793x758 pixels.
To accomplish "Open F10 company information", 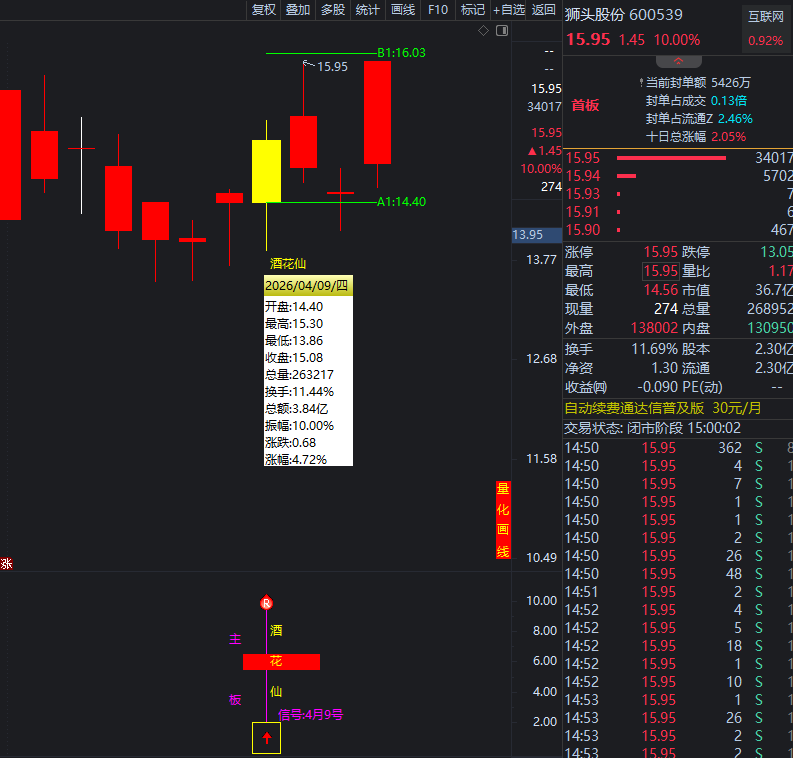I will pos(438,10).
